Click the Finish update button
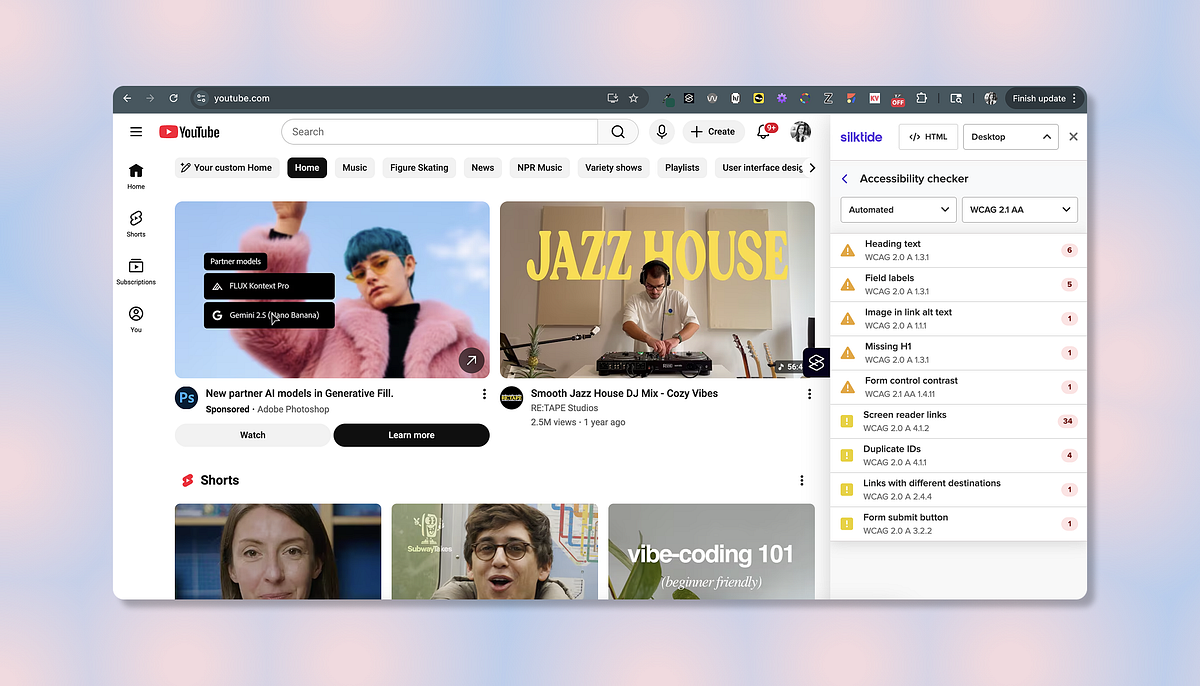1200x686 pixels. pos(1044,98)
